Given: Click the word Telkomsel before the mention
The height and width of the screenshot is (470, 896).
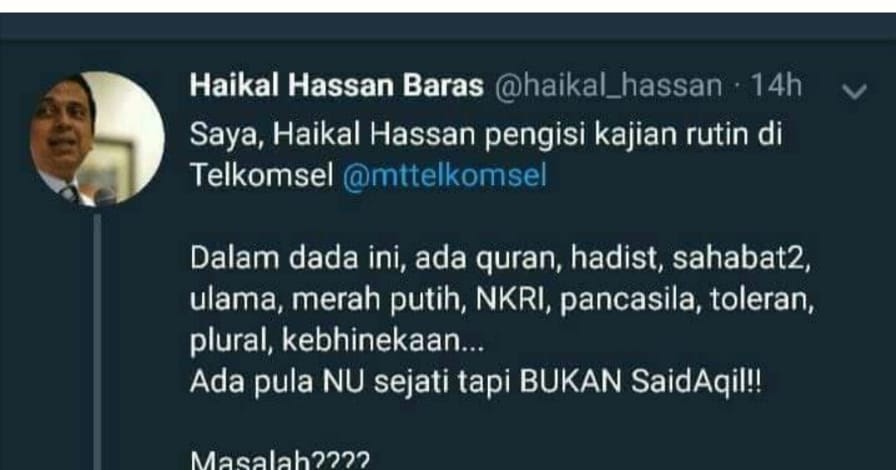Looking at the screenshot, I should coord(262,174).
